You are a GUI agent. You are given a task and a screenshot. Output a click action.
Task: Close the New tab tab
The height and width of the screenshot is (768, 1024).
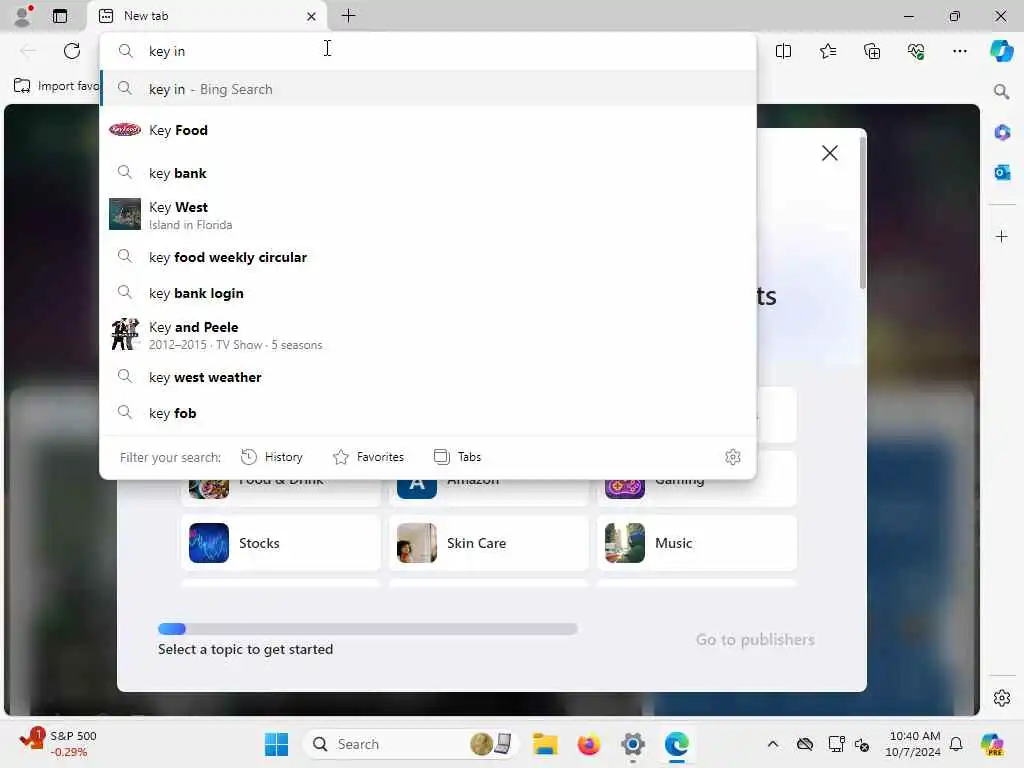[x=312, y=16]
